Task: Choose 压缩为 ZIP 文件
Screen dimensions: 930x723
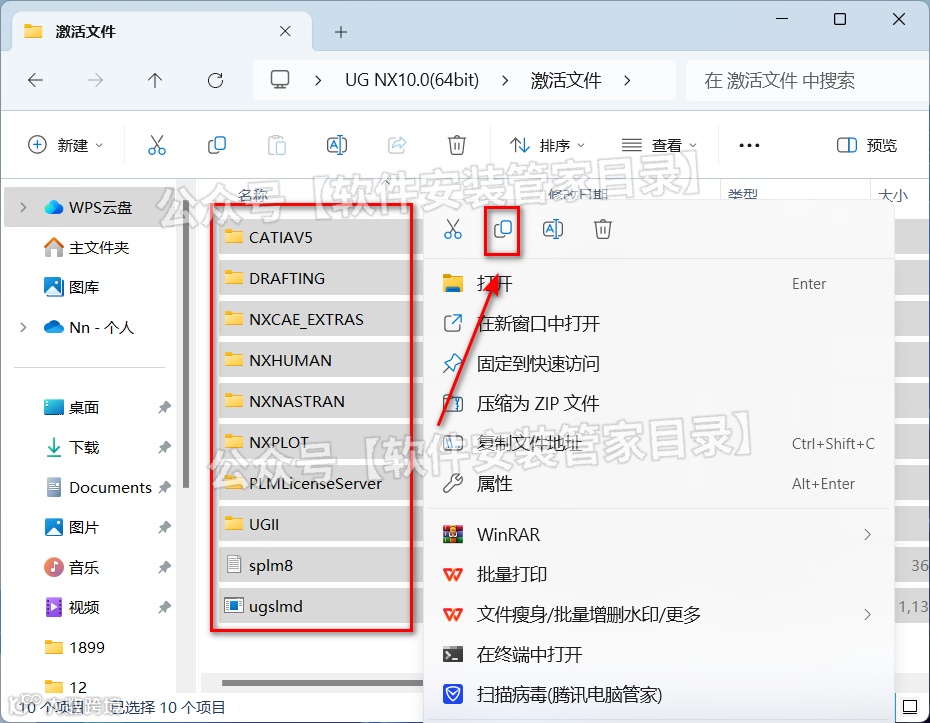Action: tap(658, 403)
